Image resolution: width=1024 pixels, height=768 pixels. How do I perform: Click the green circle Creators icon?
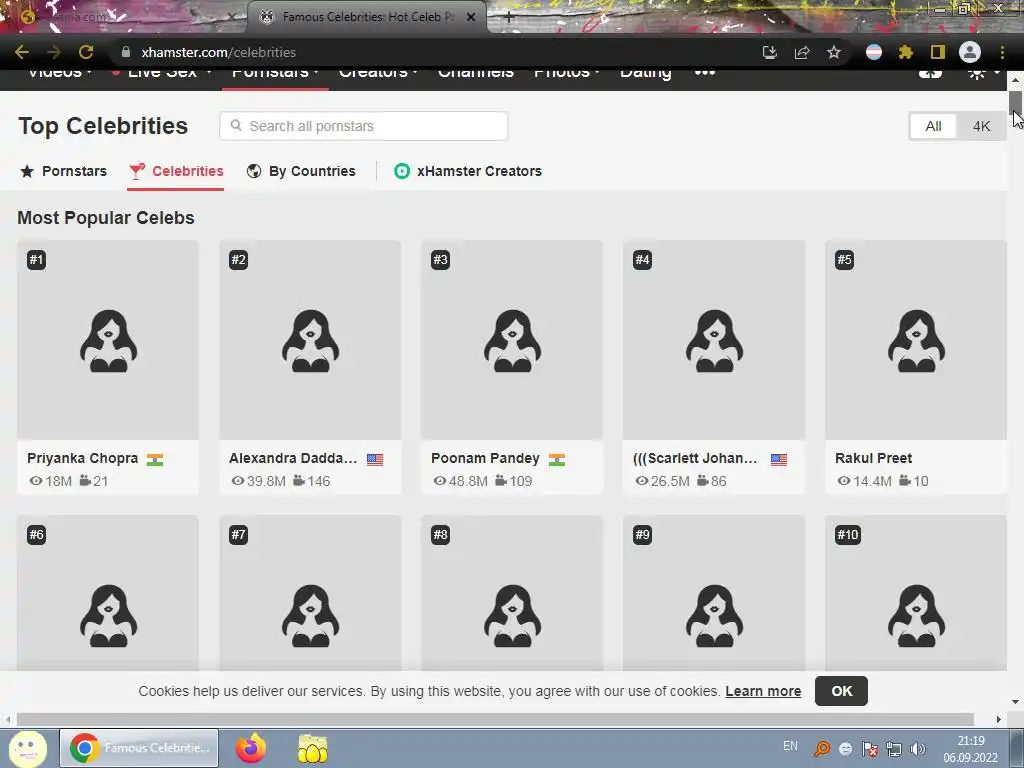click(402, 171)
